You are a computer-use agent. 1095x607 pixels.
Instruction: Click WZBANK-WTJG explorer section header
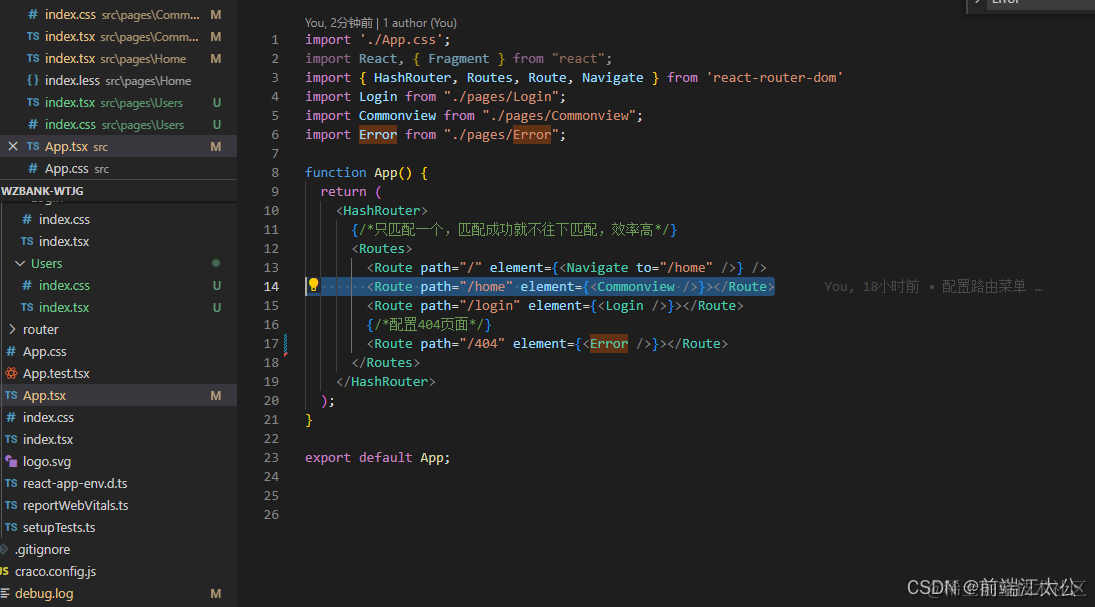(x=118, y=191)
